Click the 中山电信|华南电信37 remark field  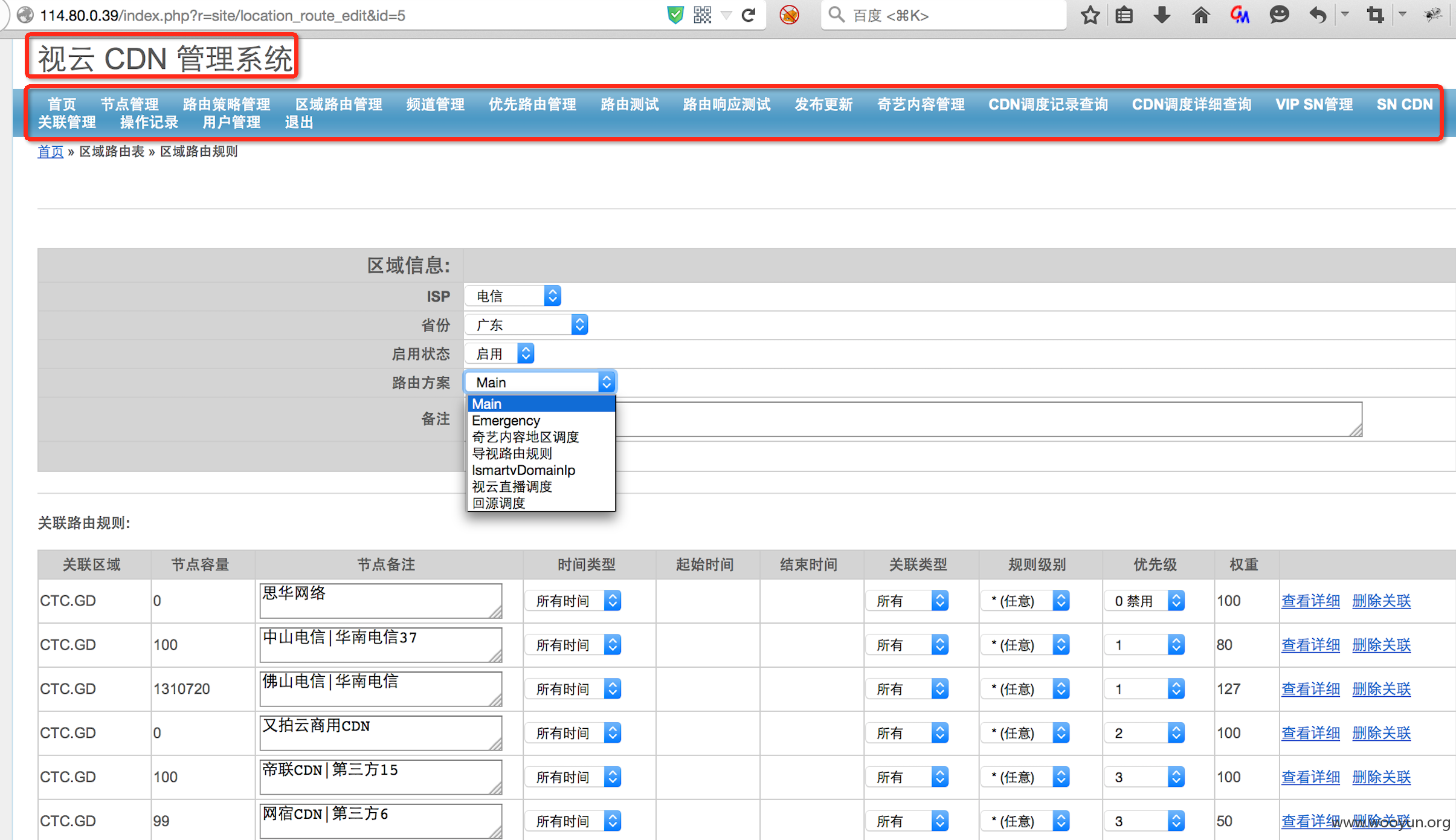pos(381,645)
